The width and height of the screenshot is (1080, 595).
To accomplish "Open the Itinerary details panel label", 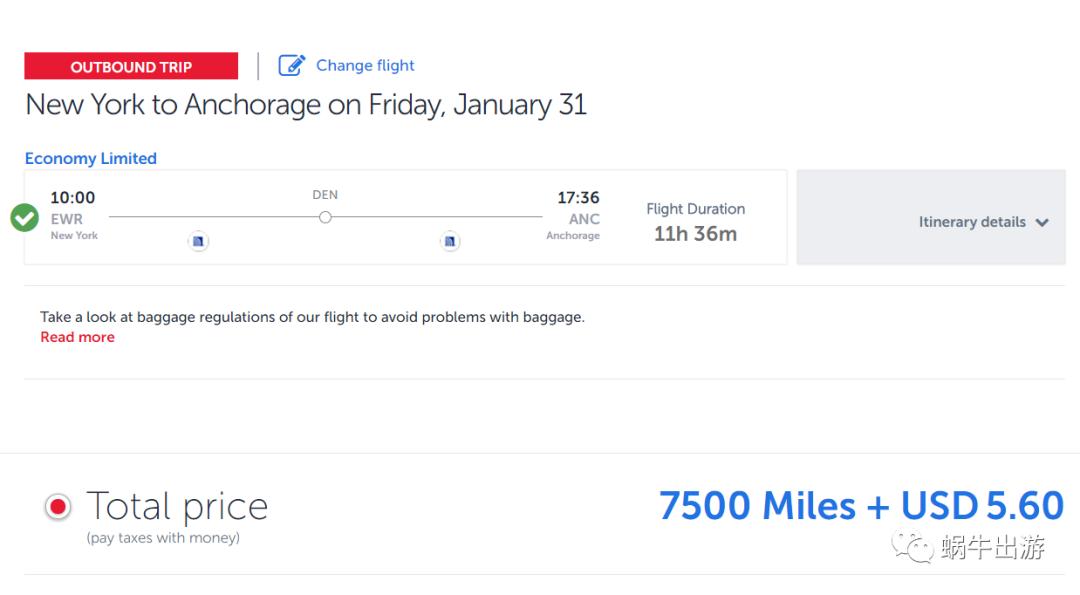I will 971,222.
